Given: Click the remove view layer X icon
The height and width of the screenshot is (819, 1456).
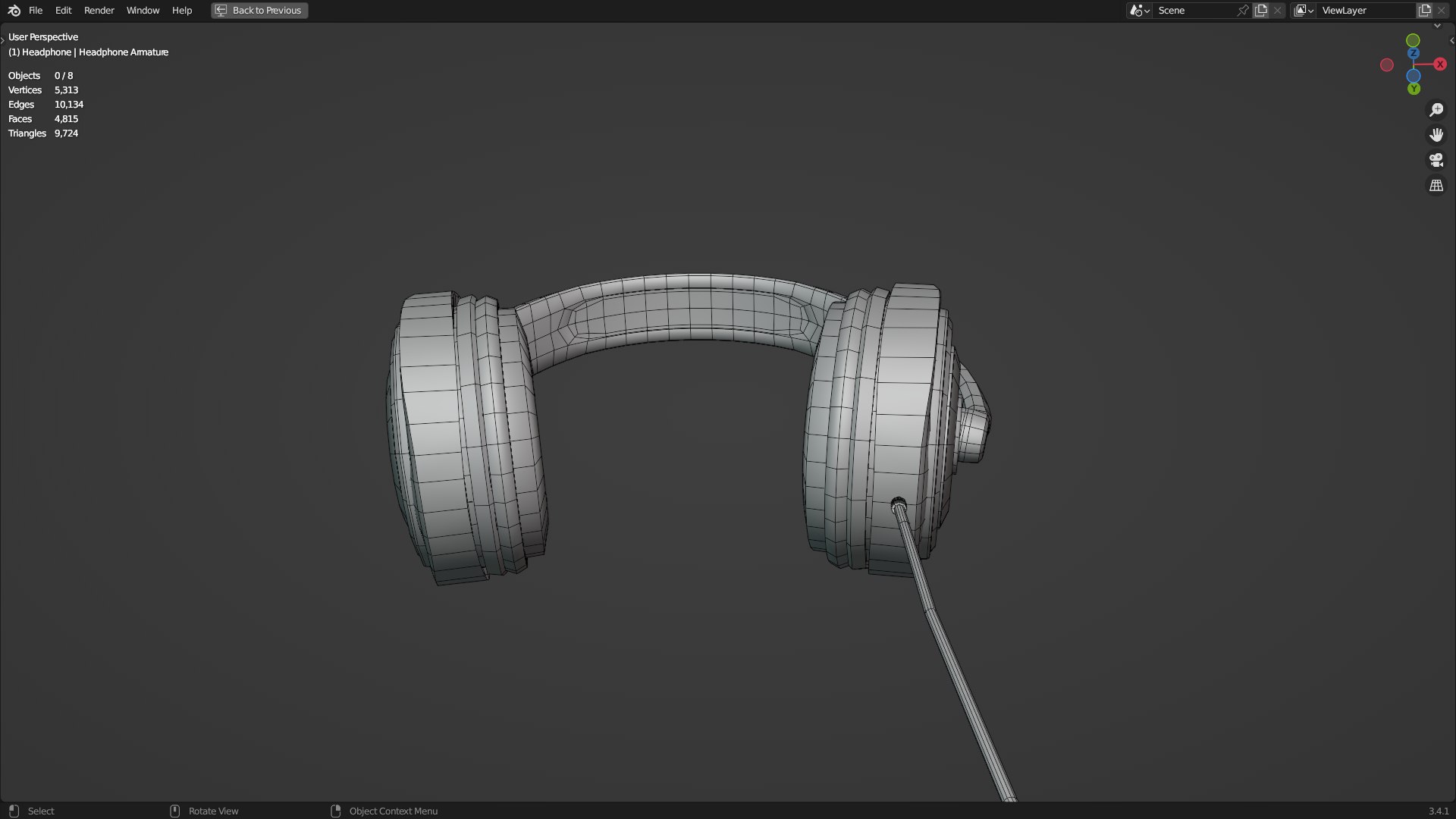Looking at the screenshot, I should [1442, 11].
